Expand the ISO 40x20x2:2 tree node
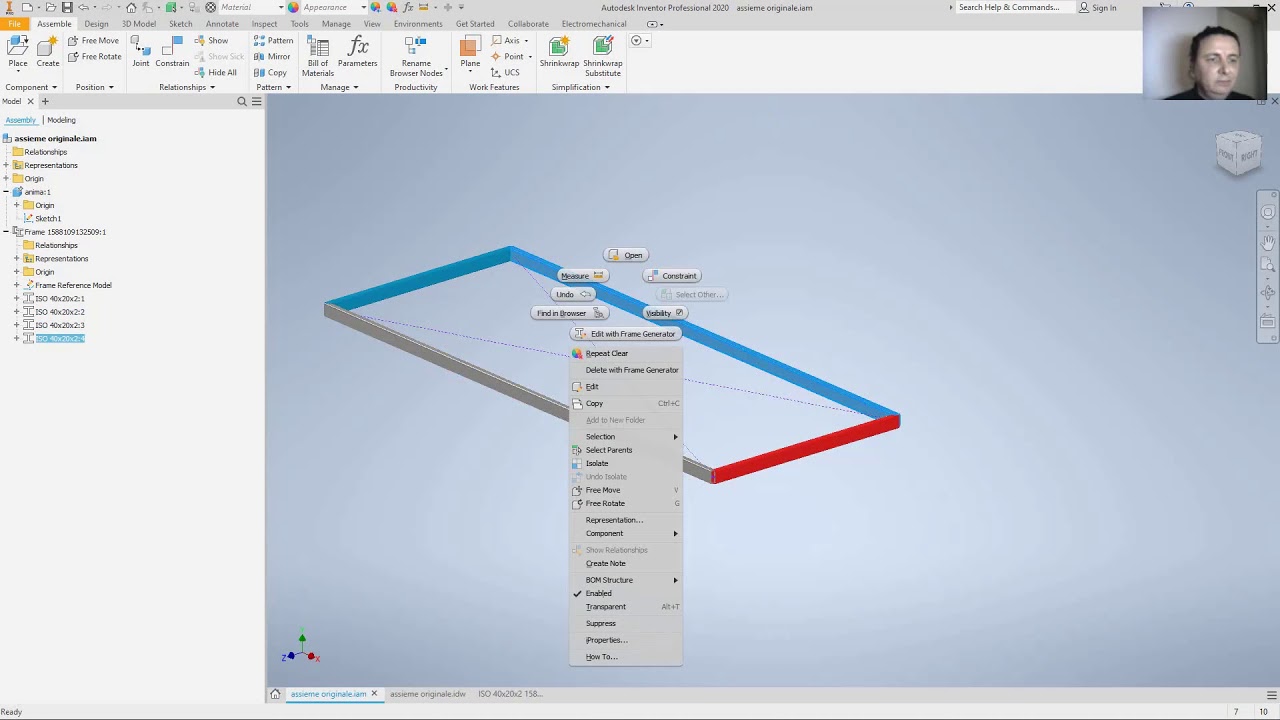This screenshot has height=720, width=1280. [x=16, y=312]
